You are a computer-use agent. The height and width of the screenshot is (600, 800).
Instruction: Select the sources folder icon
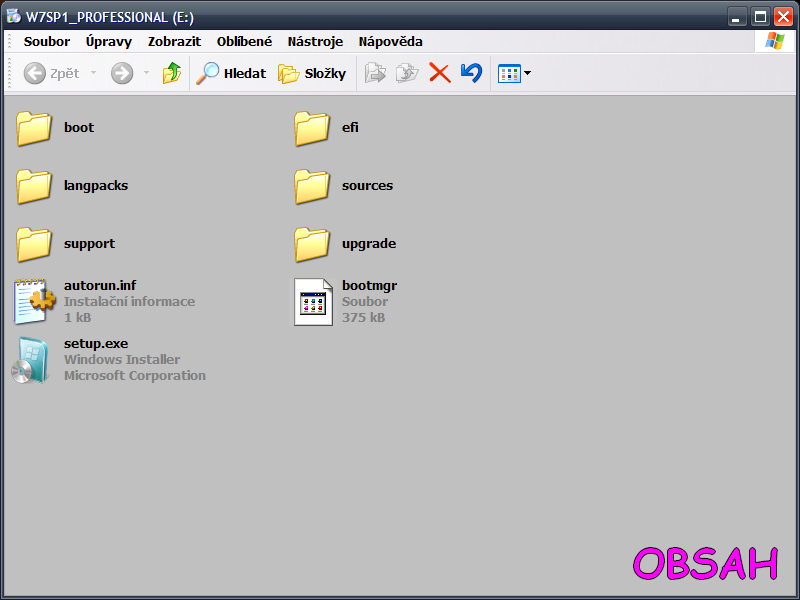point(312,187)
